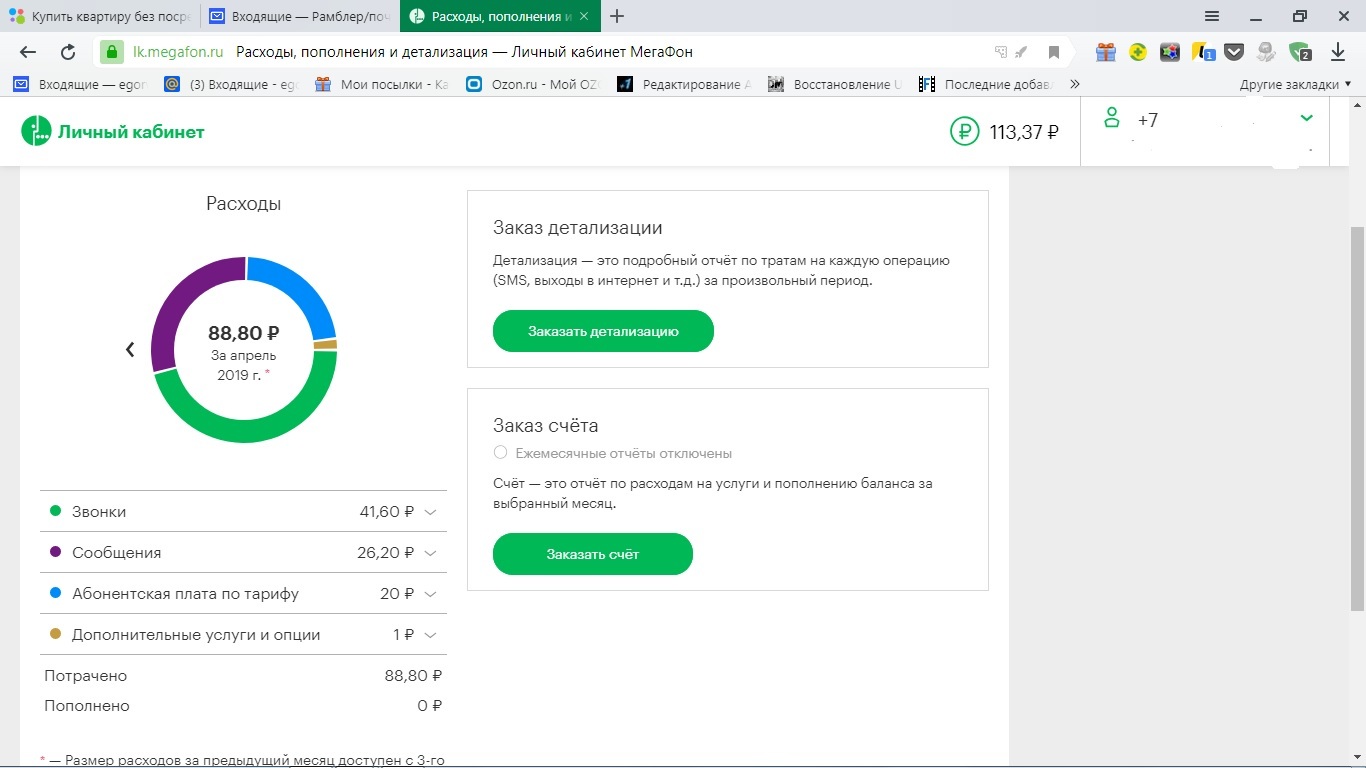The height and width of the screenshot is (768, 1366).
Task: Close the Расходы, пополнения tab
Action: click(584, 17)
